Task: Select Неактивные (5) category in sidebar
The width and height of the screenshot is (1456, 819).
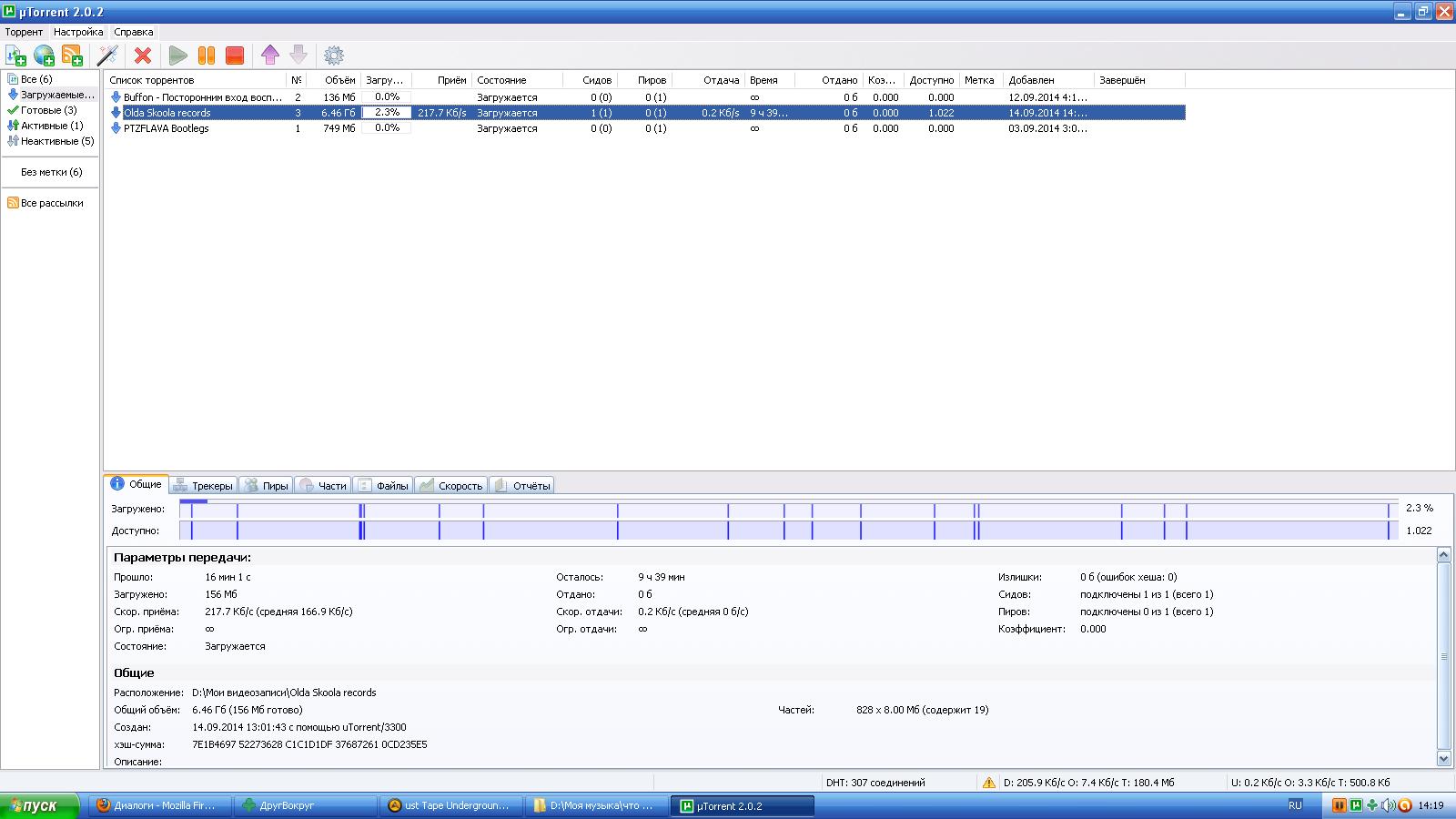Action: (x=50, y=141)
